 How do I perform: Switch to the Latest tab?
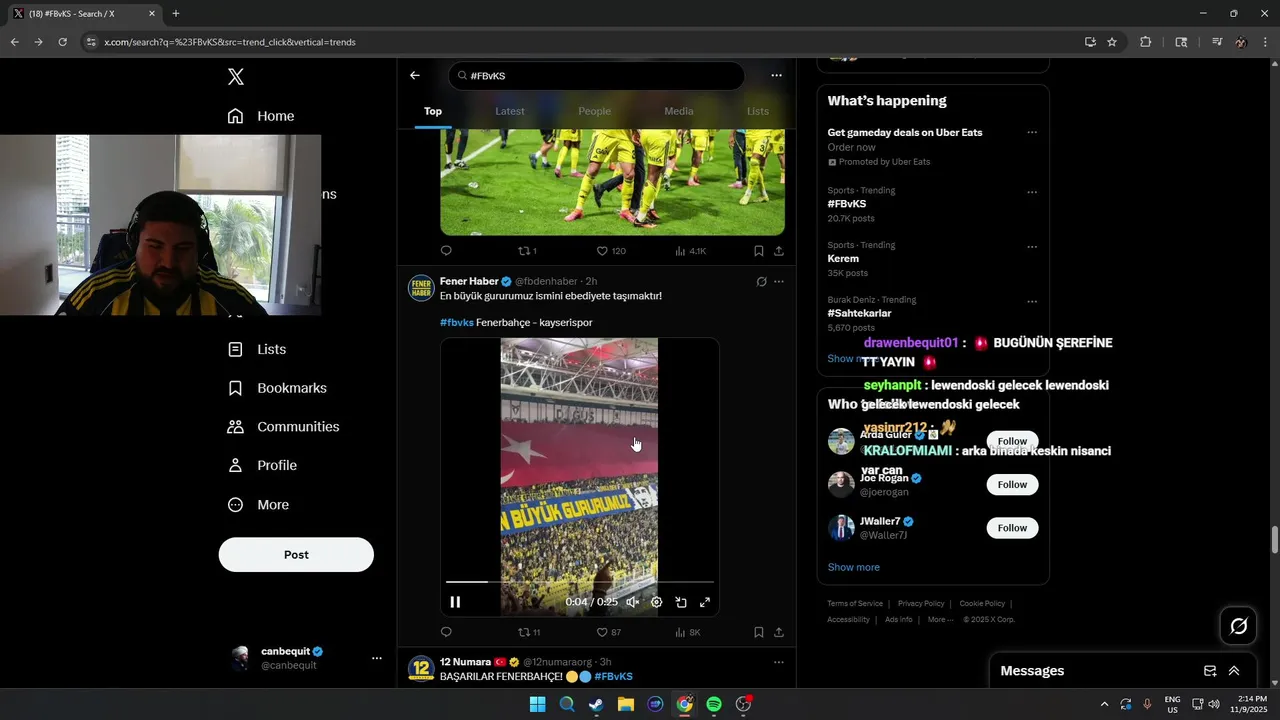tap(510, 111)
